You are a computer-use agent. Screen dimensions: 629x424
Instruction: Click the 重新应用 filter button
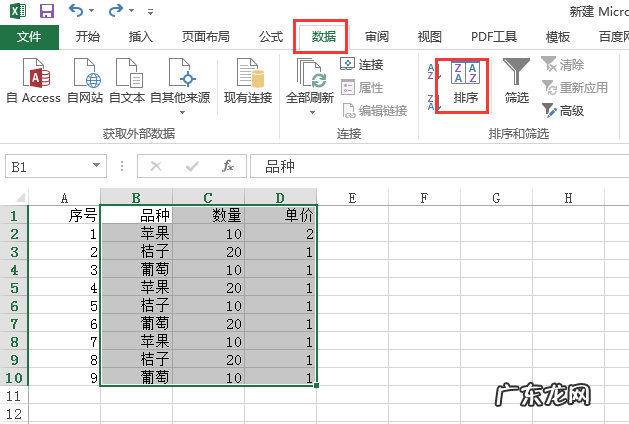[575, 87]
